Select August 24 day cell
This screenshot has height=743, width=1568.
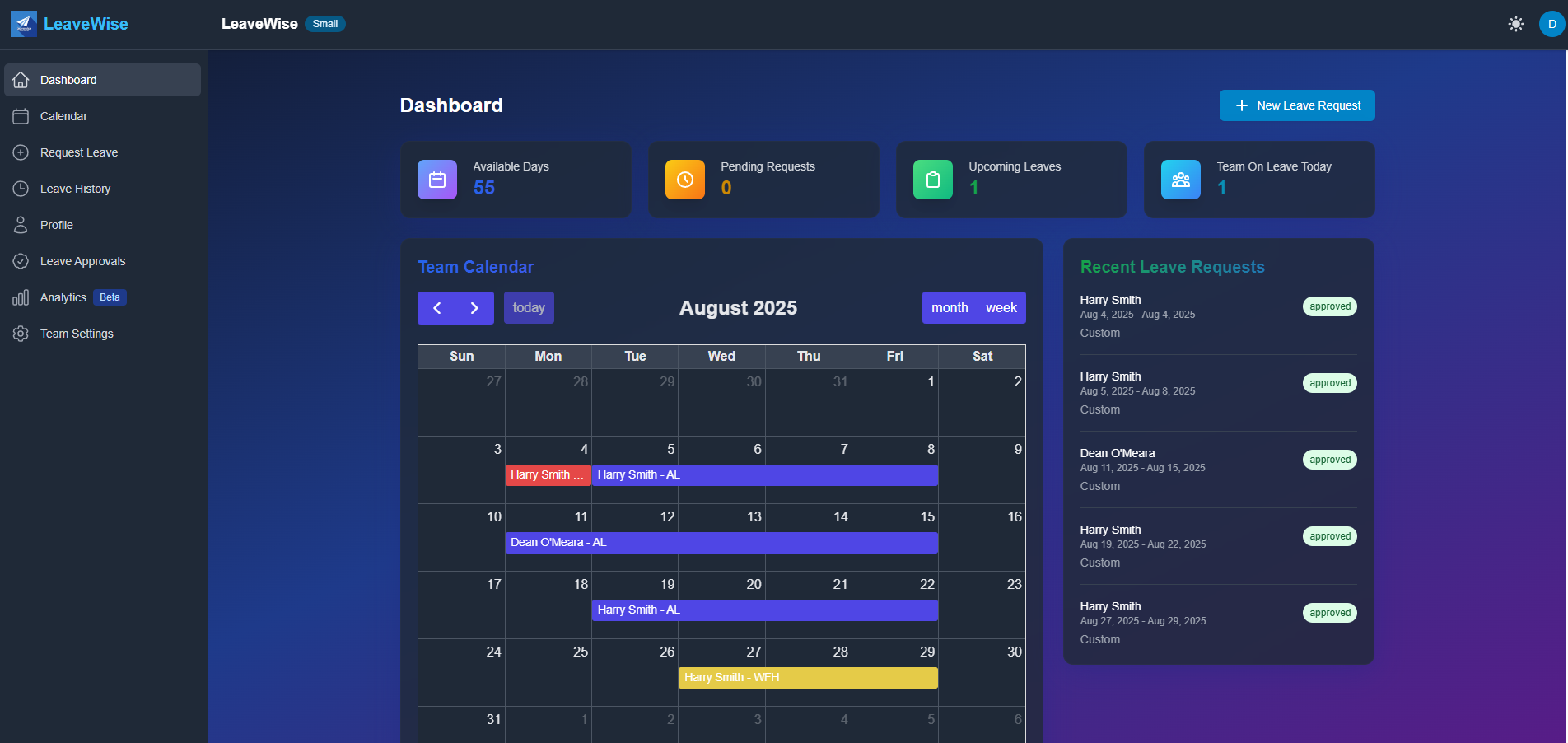click(x=461, y=673)
